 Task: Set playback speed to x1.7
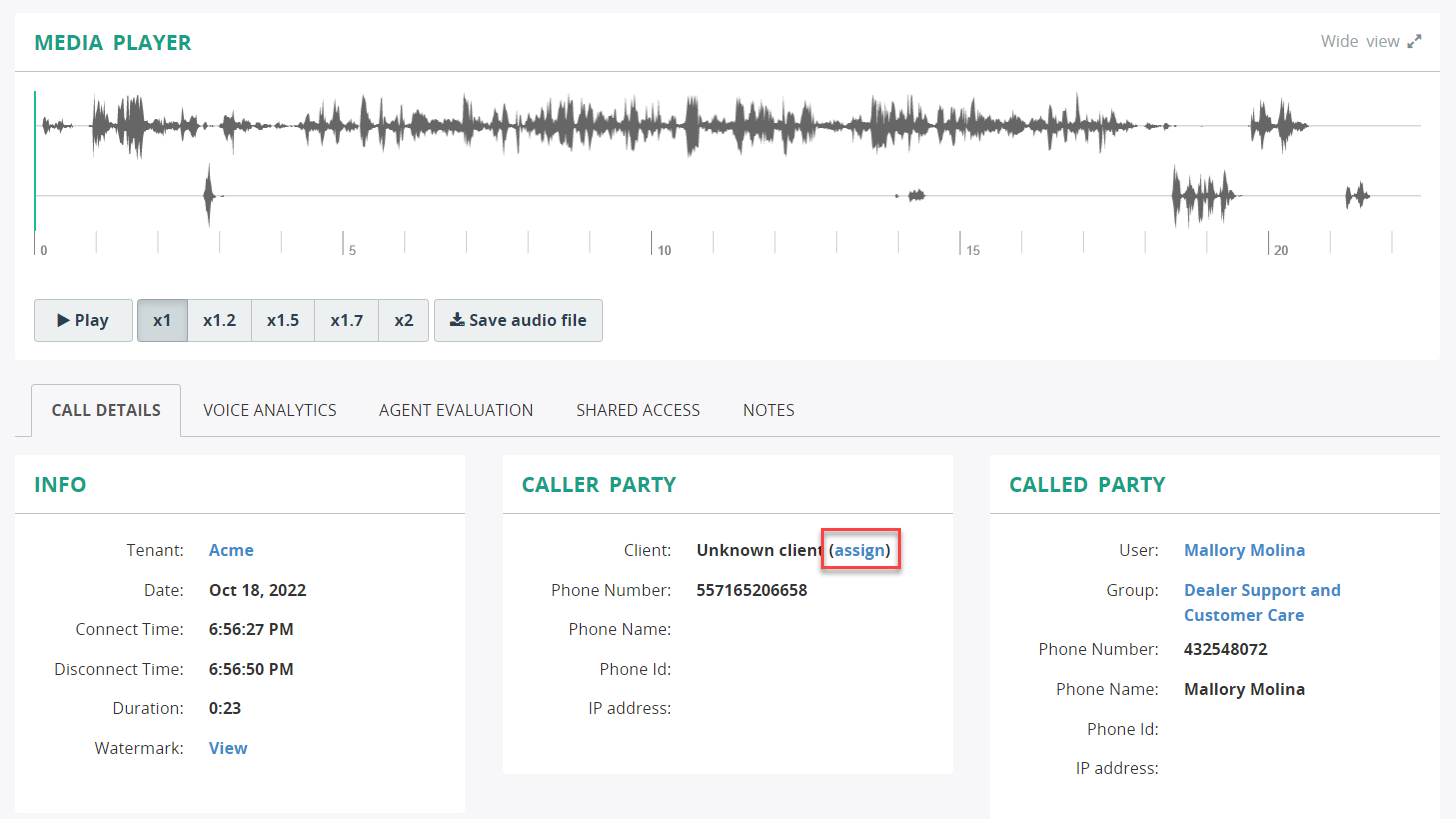347,321
